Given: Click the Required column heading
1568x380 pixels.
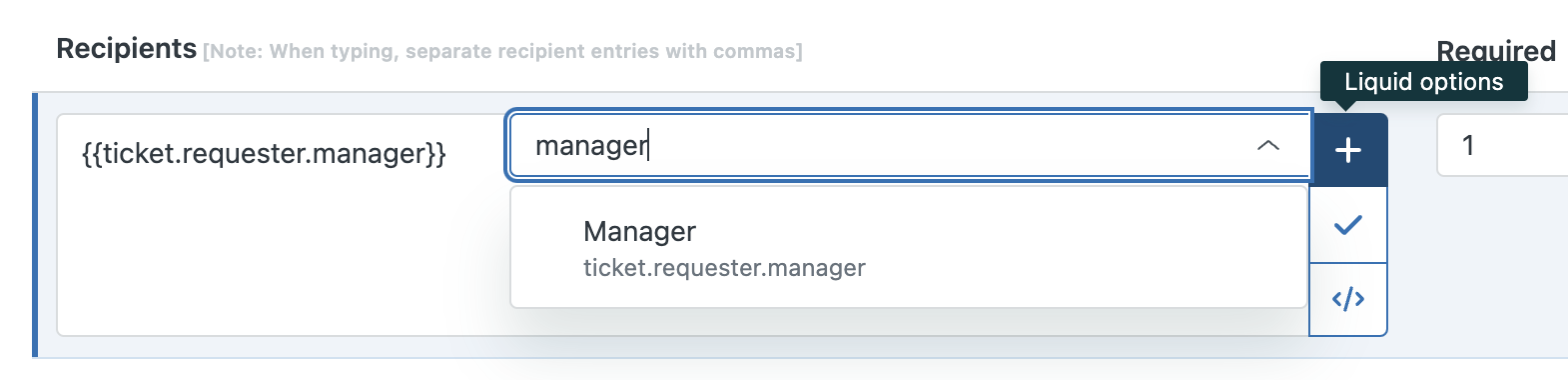Looking at the screenshot, I should pos(1496,50).
